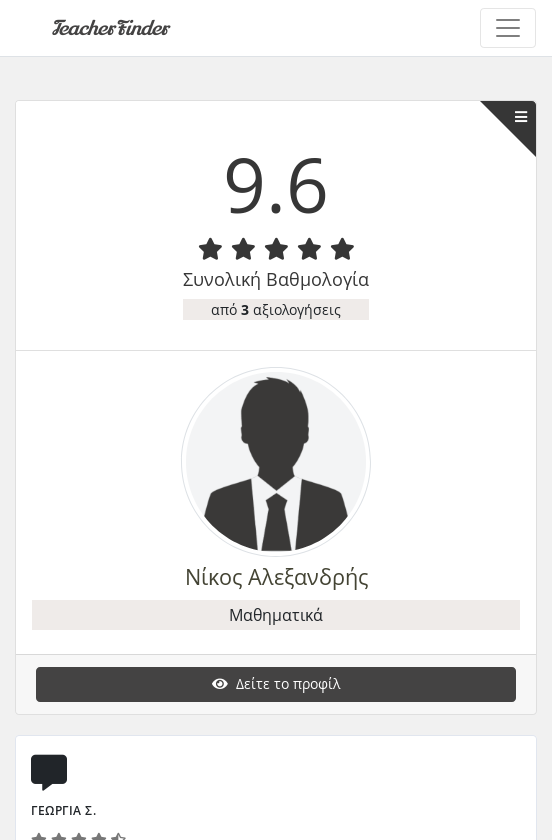
Task: Click the decimal point in score
Action: click(275, 208)
